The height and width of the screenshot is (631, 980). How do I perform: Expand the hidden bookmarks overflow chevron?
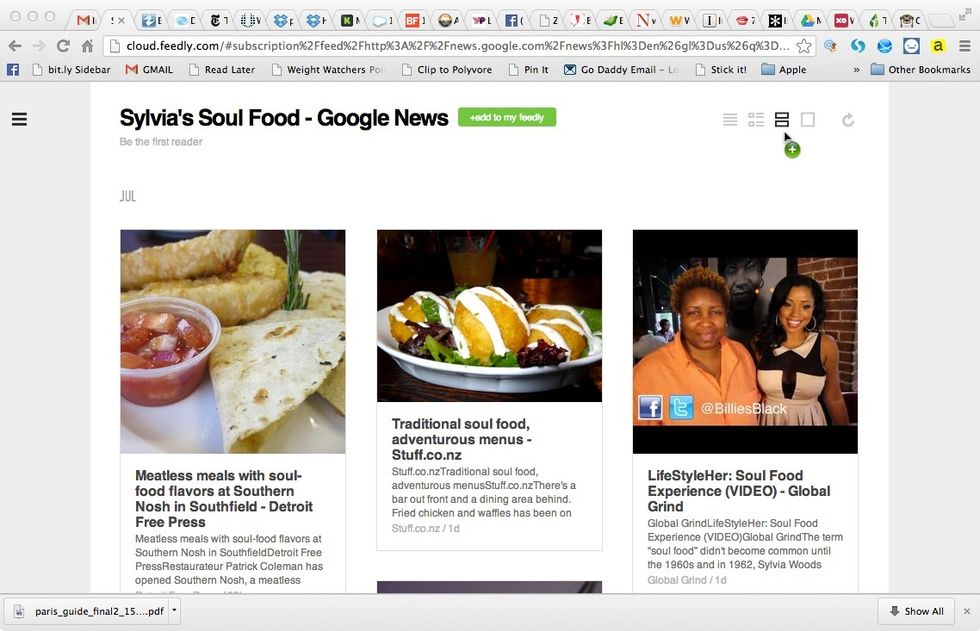856,70
